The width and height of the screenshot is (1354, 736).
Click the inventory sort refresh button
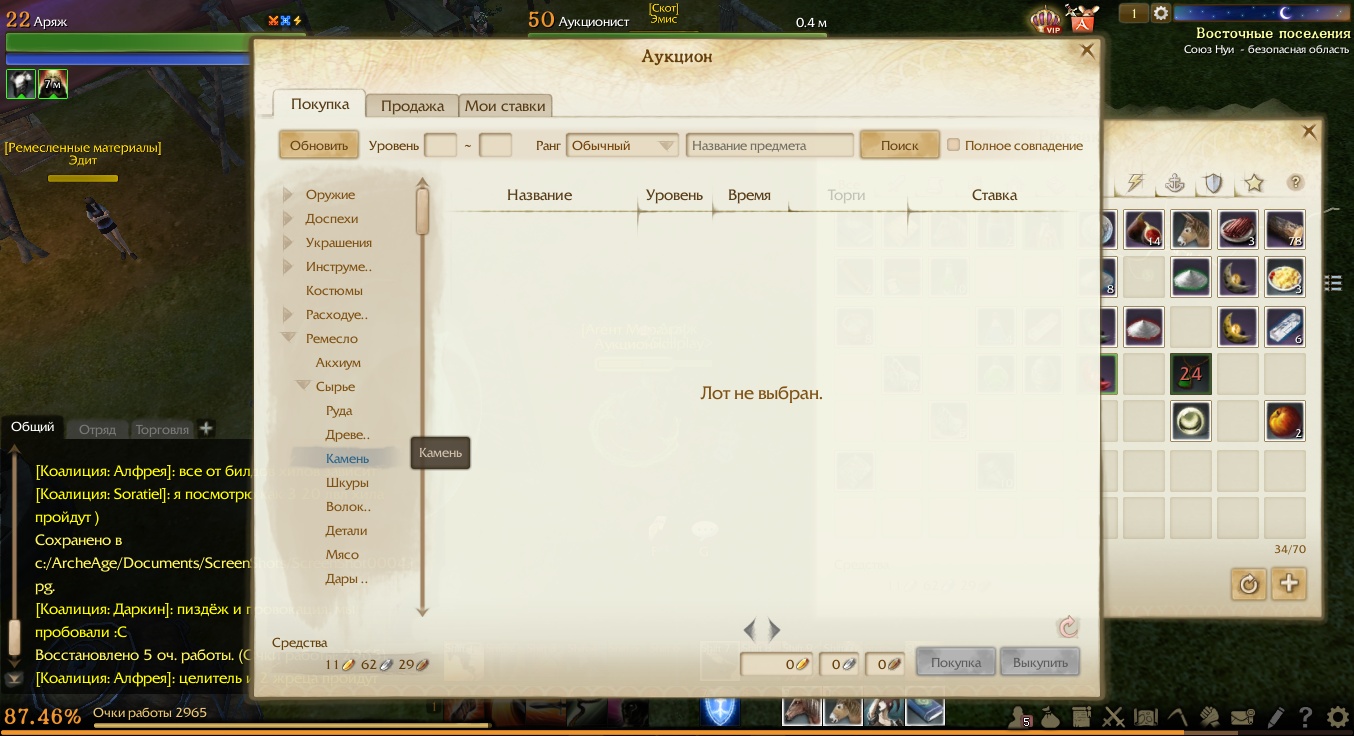point(1248,583)
